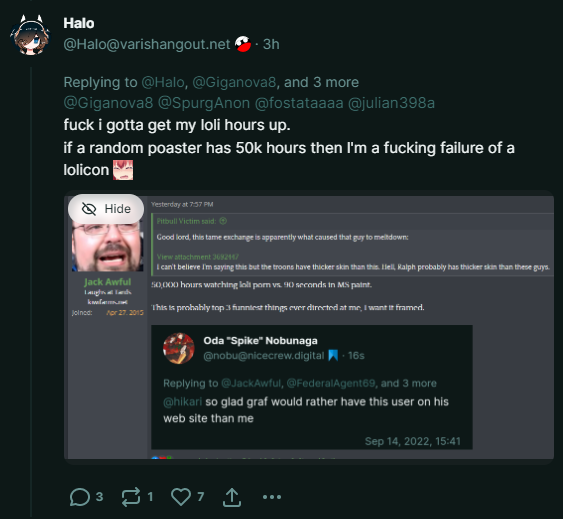Open the @Giganova8 link in Replying to line

234,82
